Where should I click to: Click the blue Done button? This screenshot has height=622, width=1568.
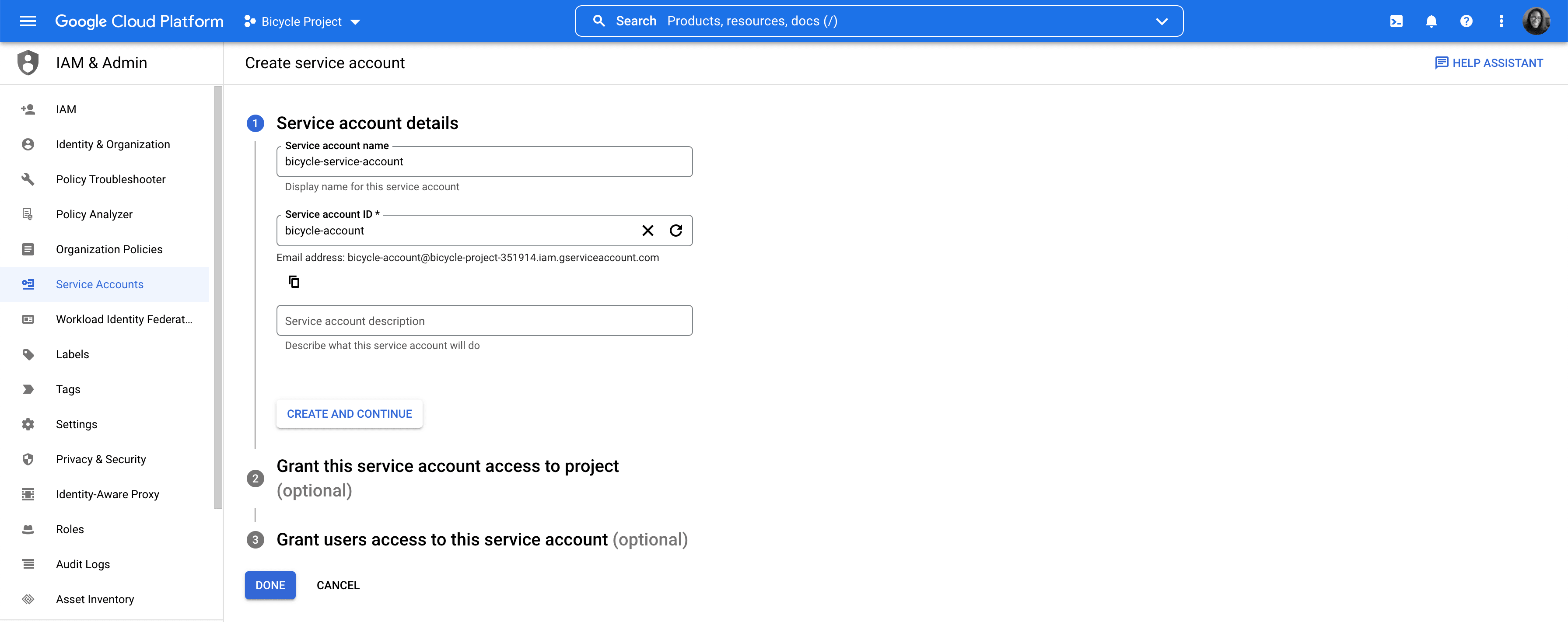coord(269,585)
